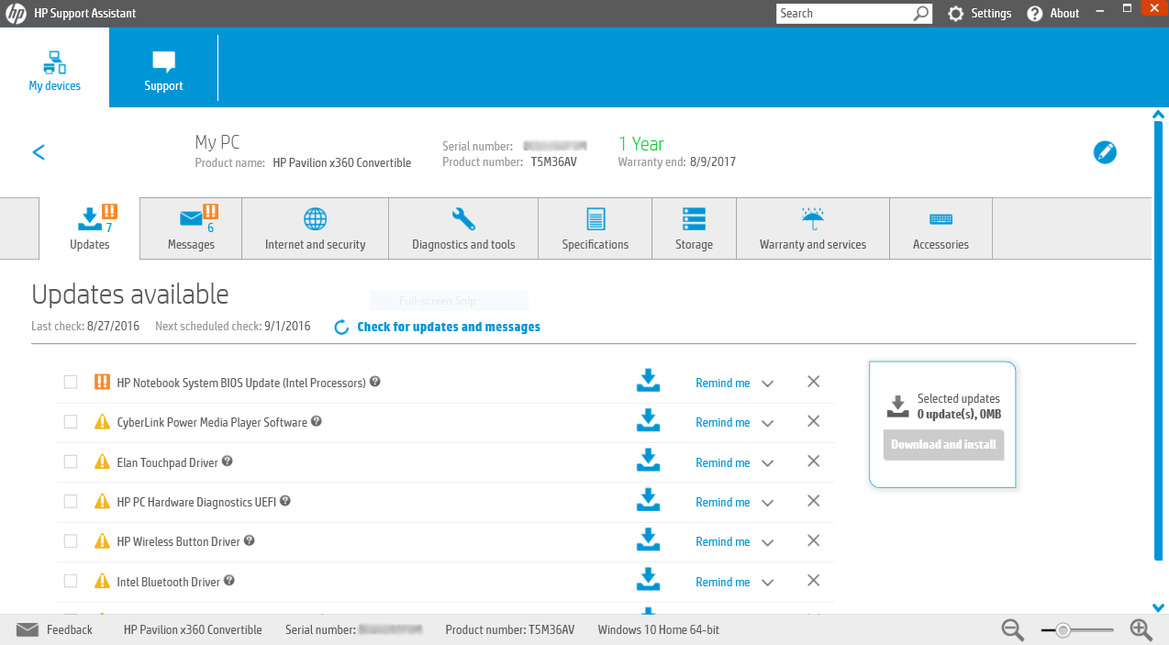Expand Remind me options for CyberLink Player

click(767, 423)
